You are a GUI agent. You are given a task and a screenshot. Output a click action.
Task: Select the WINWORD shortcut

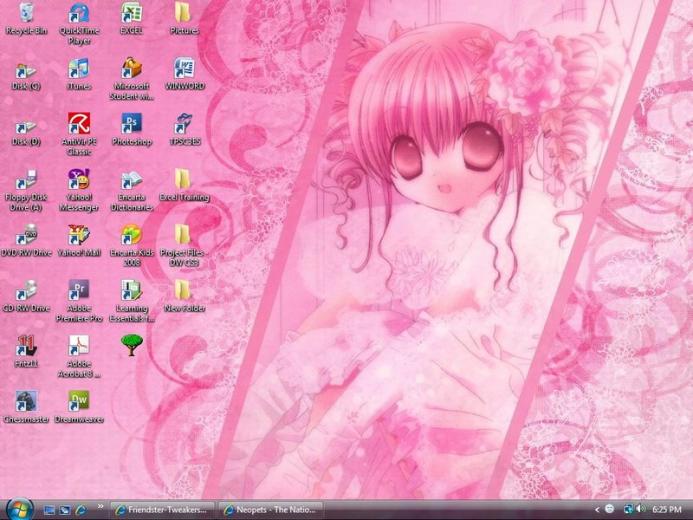tap(184, 74)
